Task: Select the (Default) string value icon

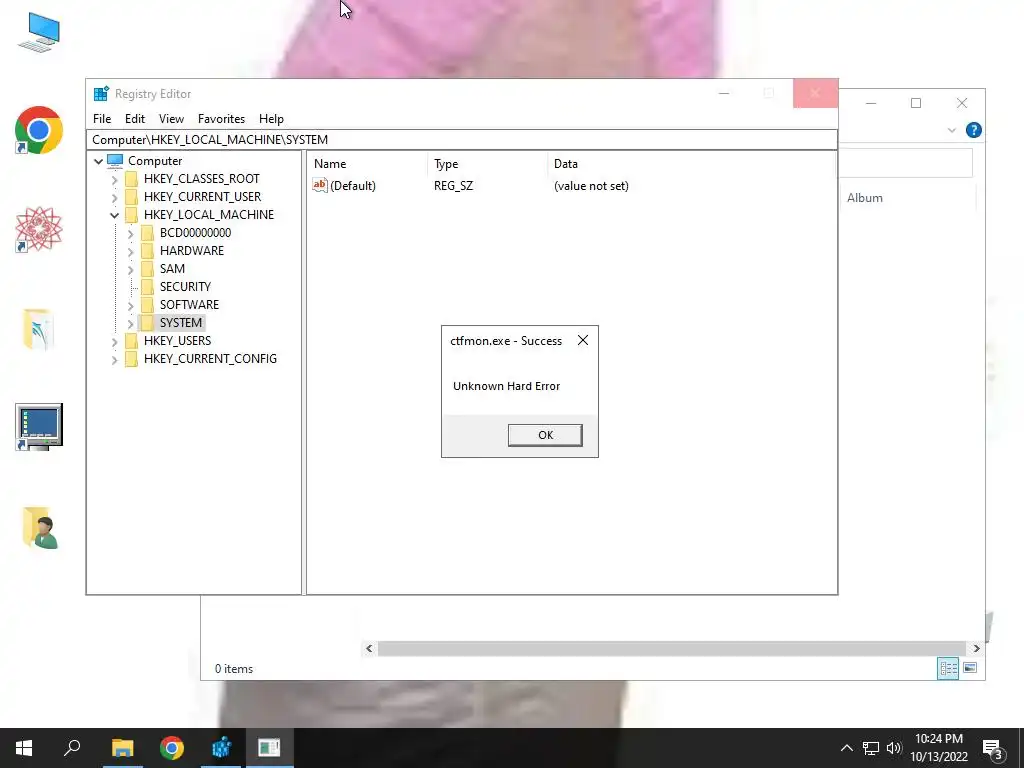Action: (319, 185)
